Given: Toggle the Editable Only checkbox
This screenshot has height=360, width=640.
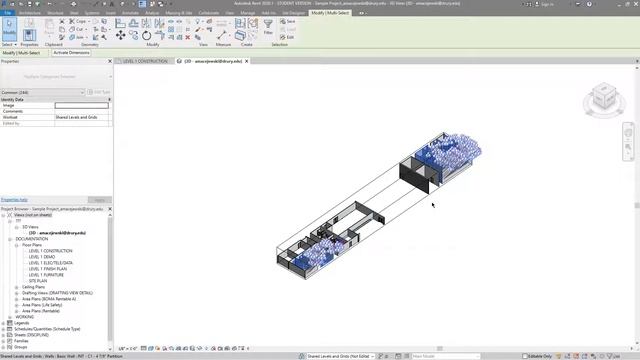Looking at the screenshot, I should pyautogui.click(x=525, y=356).
